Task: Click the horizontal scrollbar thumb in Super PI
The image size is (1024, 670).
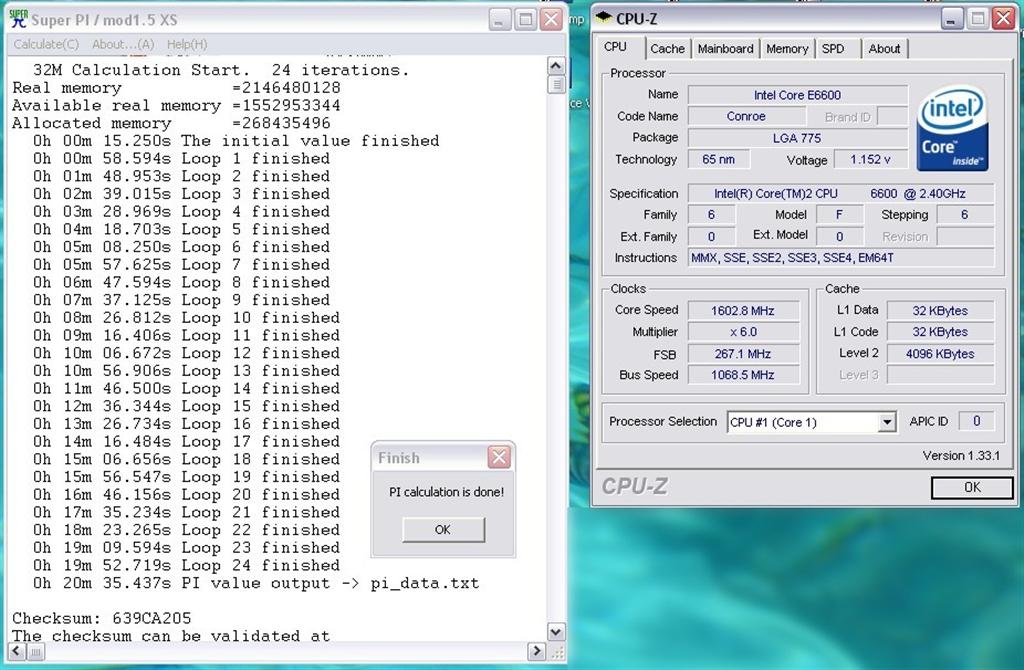Action: click(36, 651)
